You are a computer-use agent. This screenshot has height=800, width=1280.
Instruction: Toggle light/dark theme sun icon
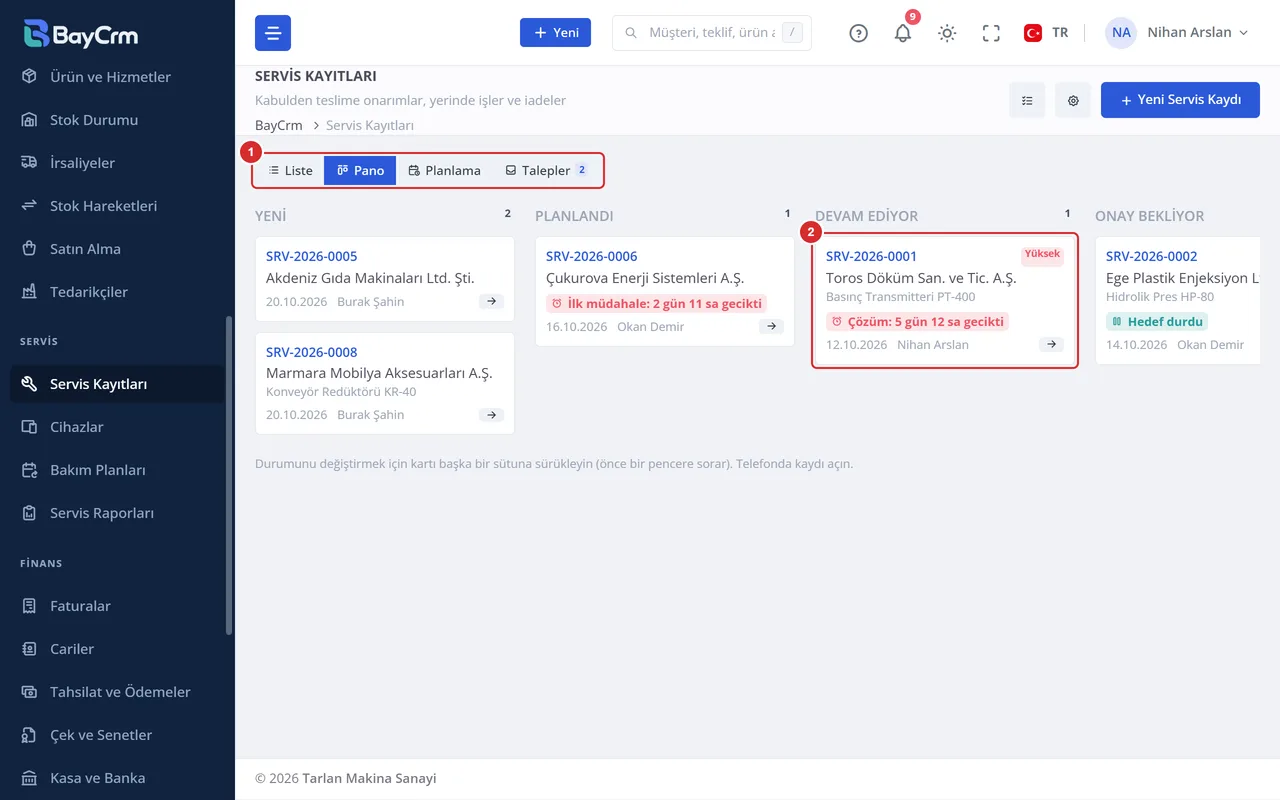tap(947, 33)
